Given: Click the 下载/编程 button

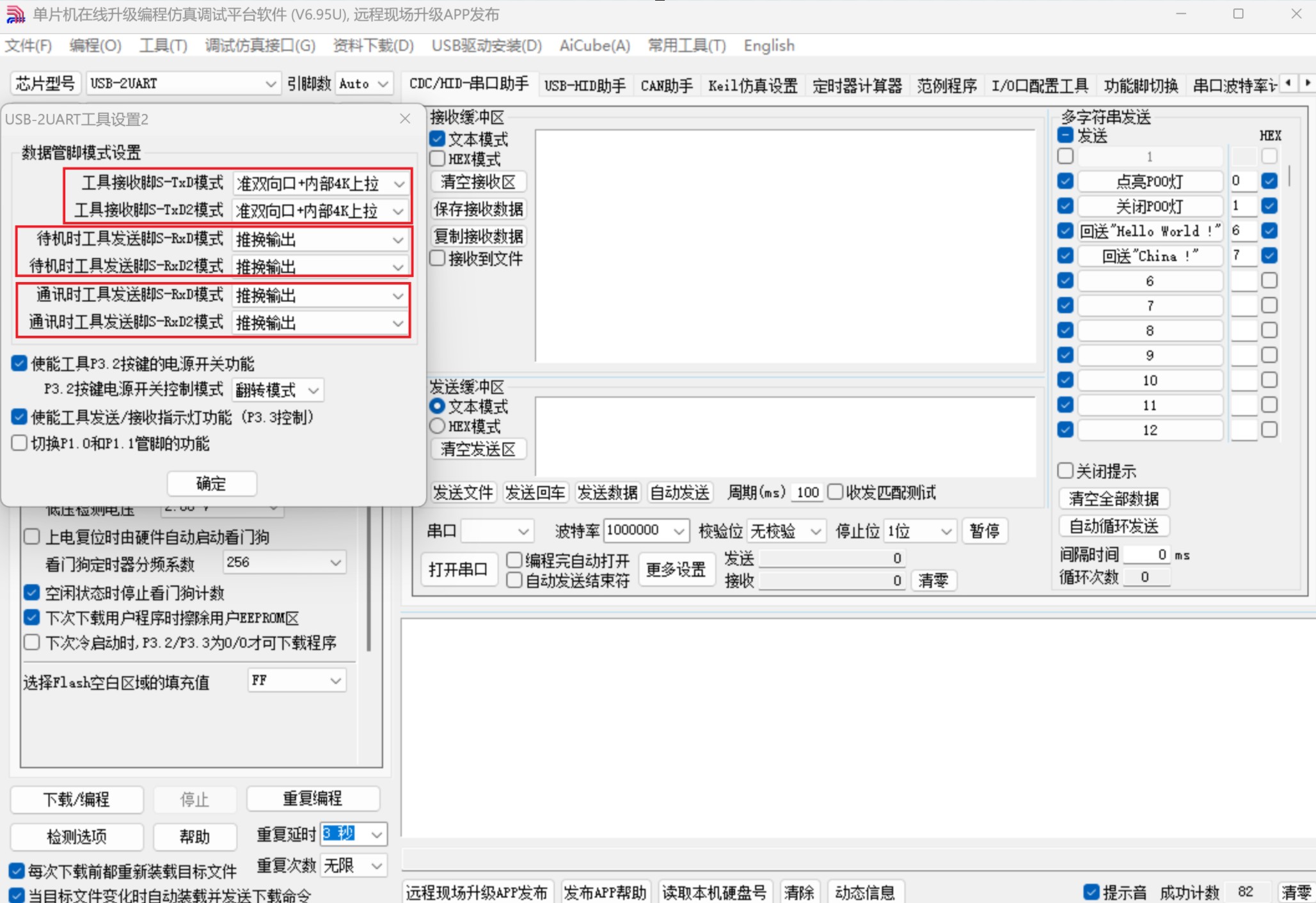Looking at the screenshot, I should pyautogui.click(x=77, y=799).
